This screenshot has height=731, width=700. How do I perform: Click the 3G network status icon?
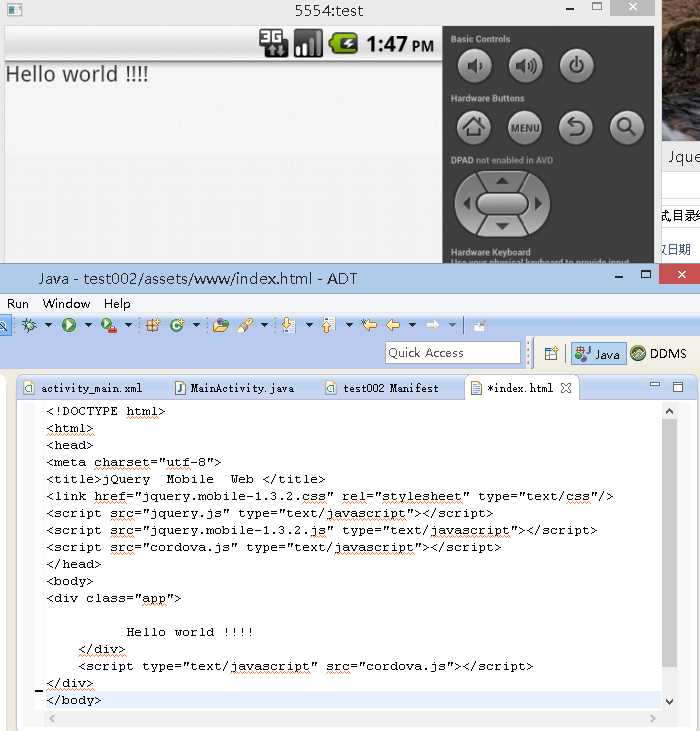274,43
